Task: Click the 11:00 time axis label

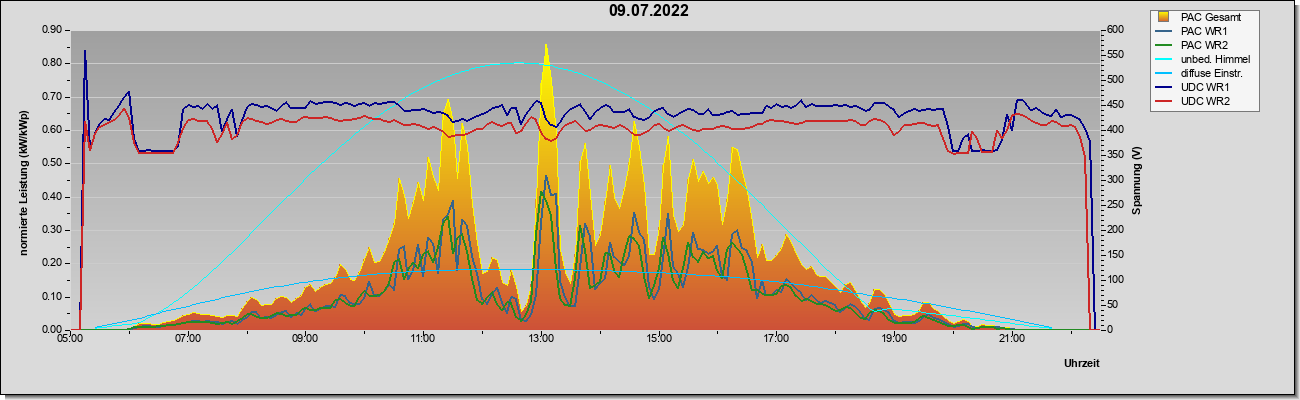Action: (x=423, y=340)
